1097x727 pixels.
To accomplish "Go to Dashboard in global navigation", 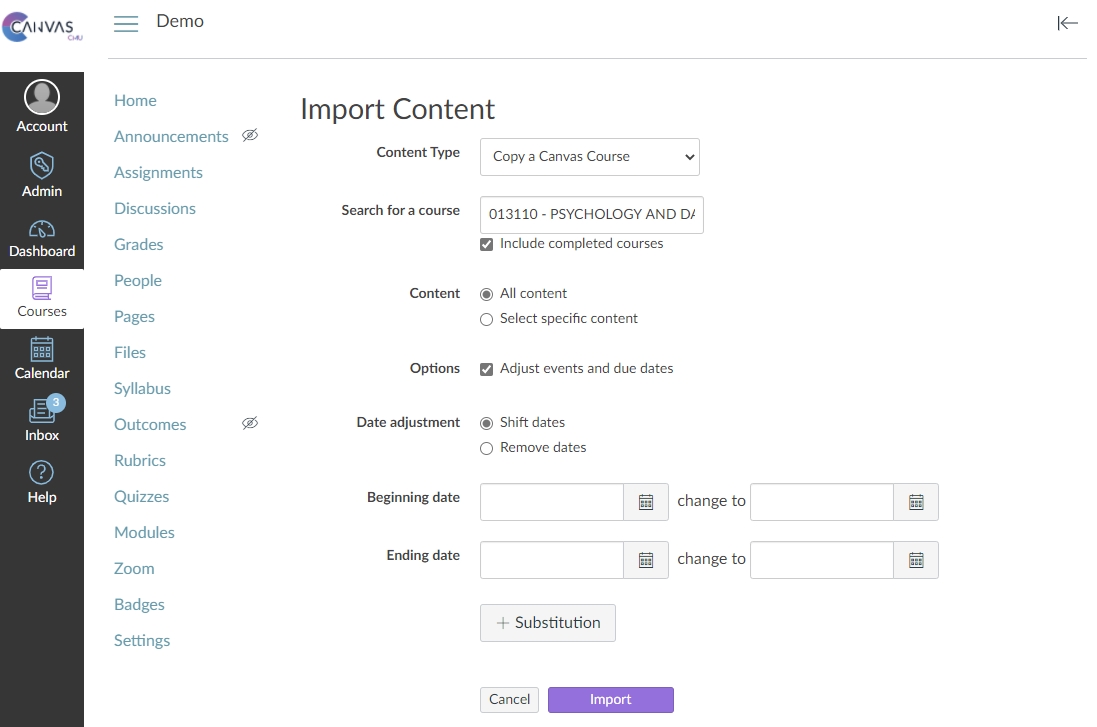I will 42,238.
